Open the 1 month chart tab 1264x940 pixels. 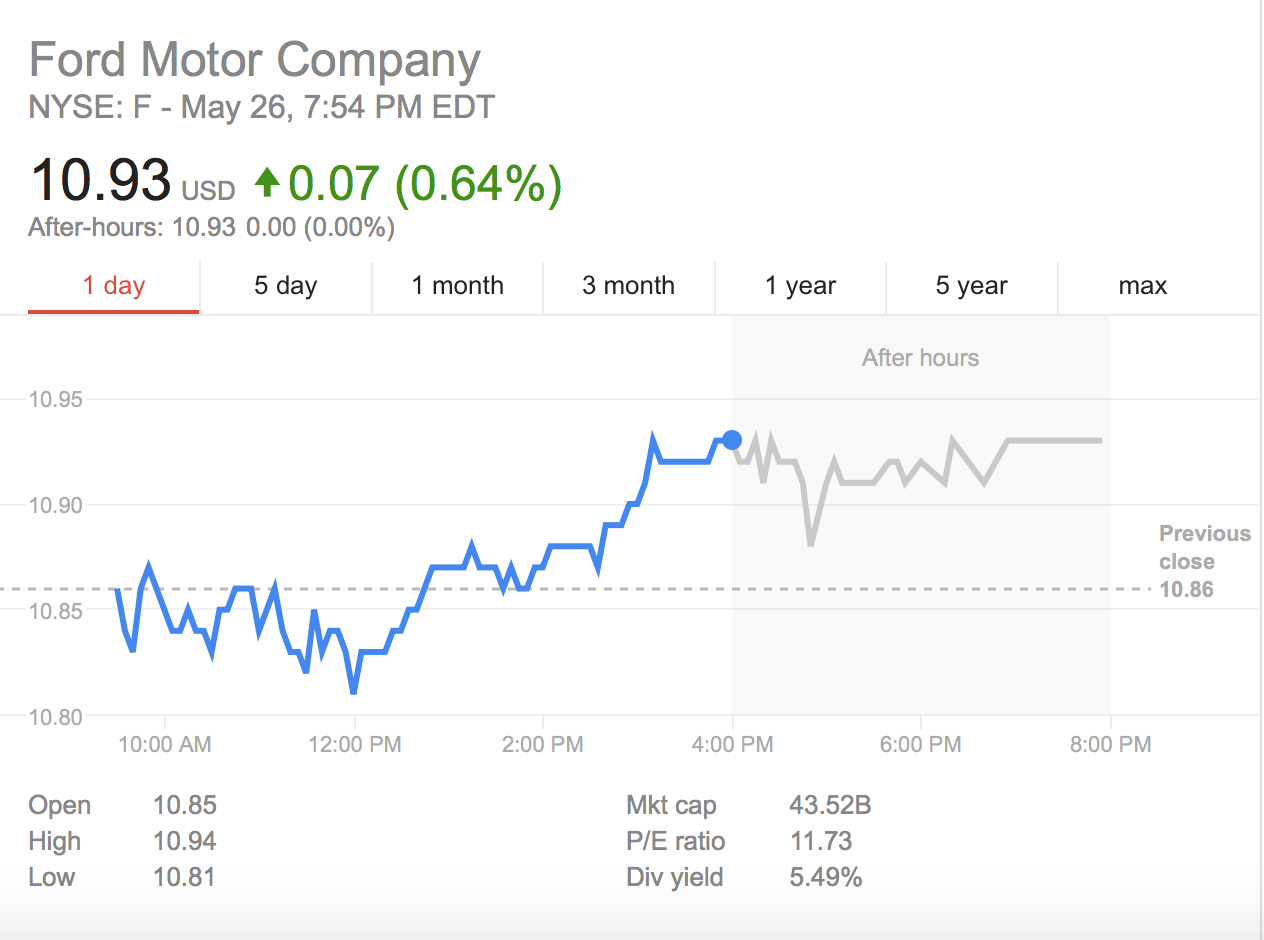pyautogui.click(x=457, y=286)
